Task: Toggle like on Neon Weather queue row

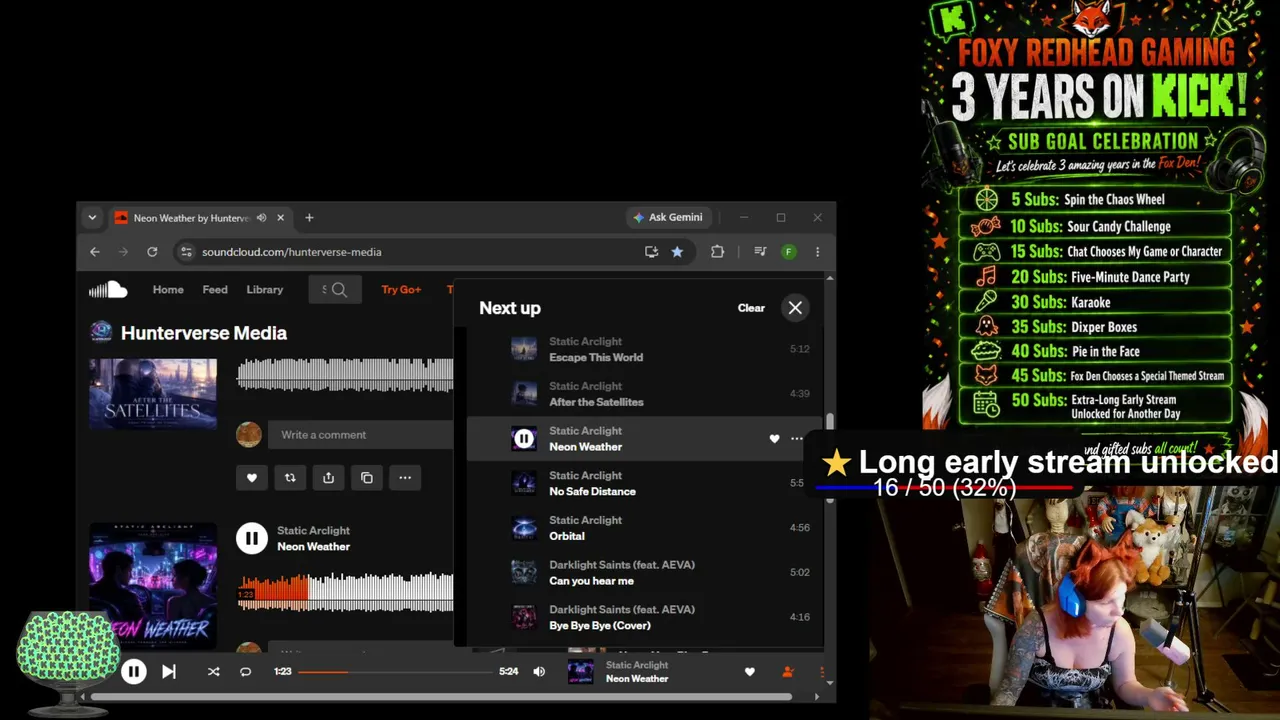Action: click(x=774, y=439)
